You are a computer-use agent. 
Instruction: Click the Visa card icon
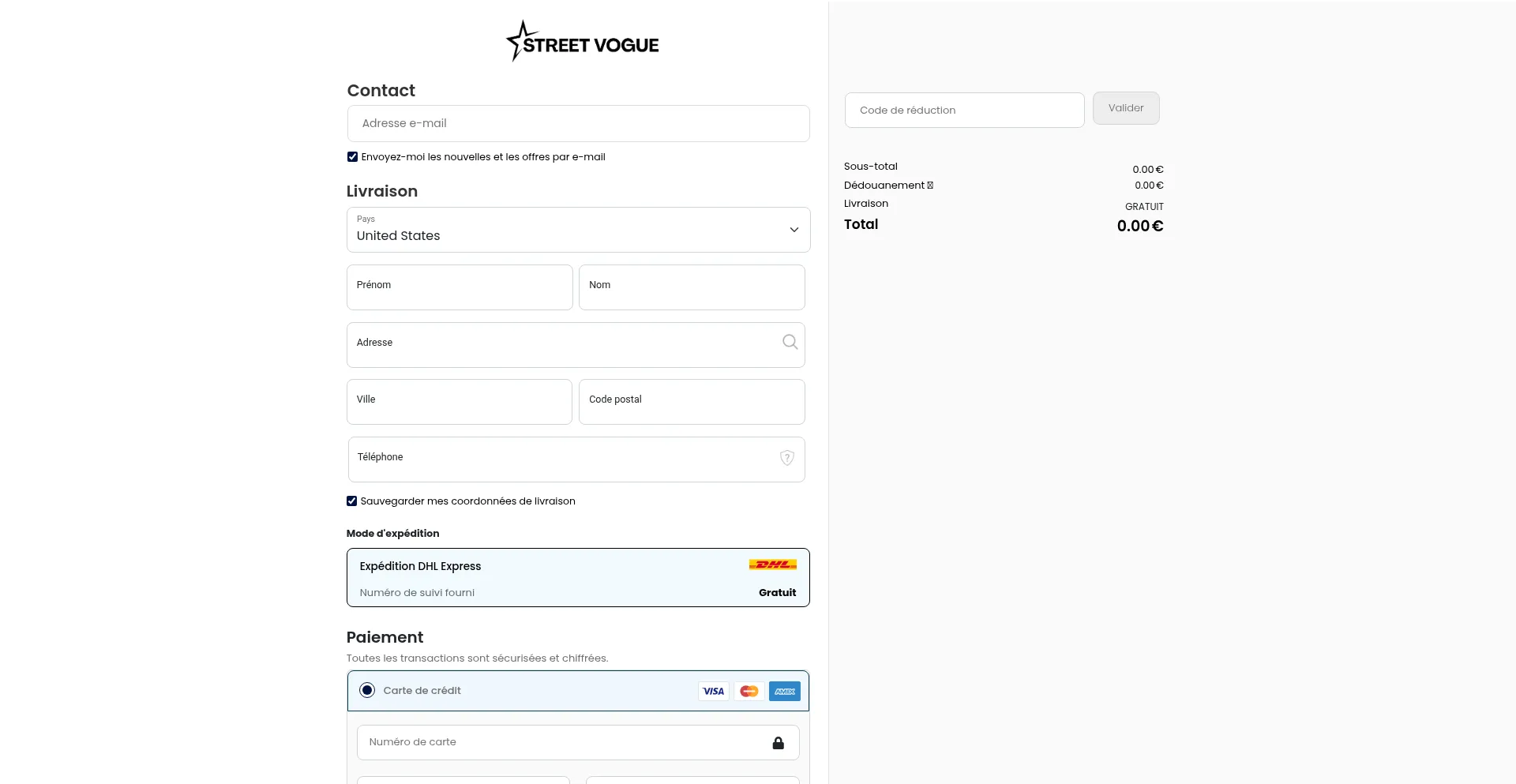[x=713, y=692]
